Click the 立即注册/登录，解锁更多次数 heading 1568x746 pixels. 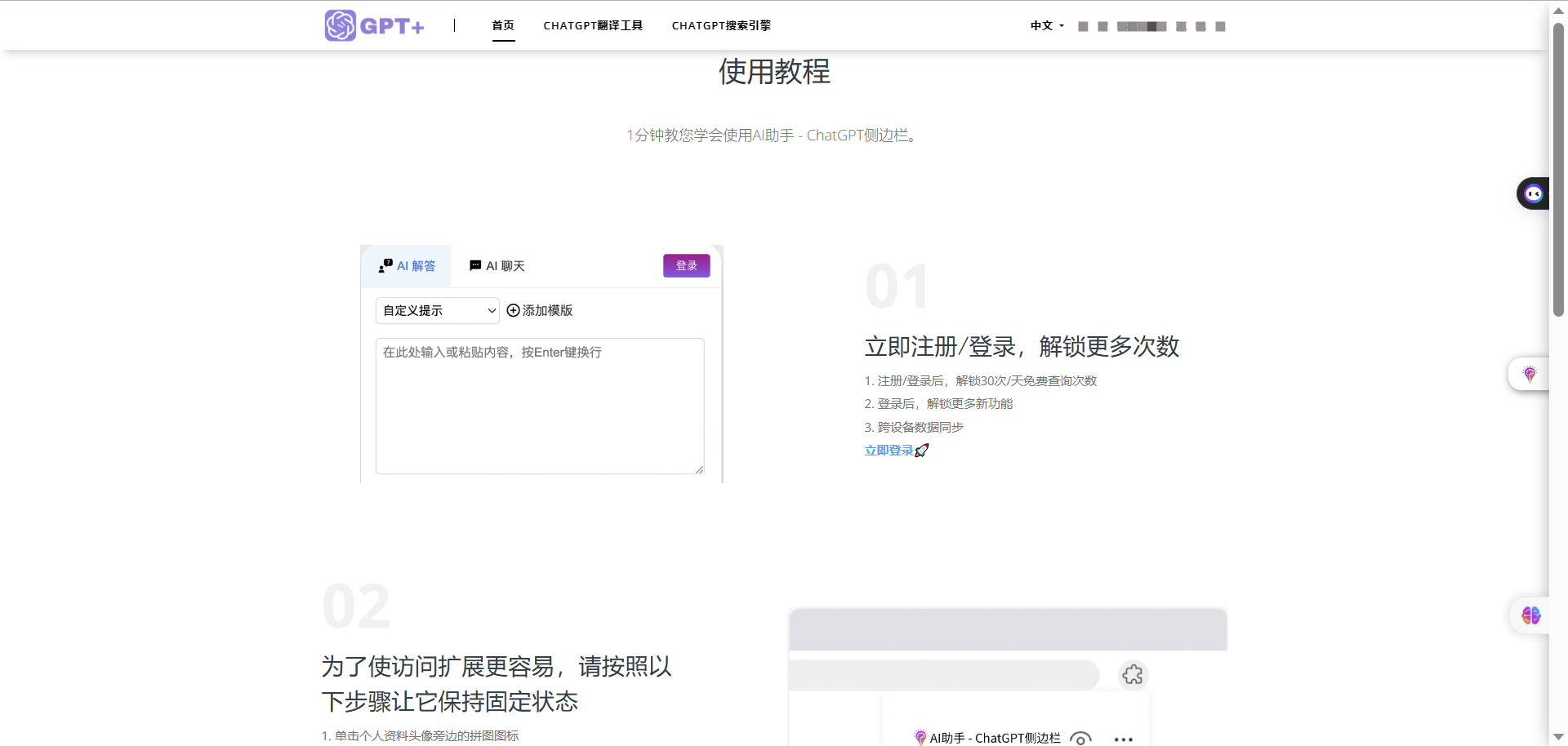(1022, 346)
